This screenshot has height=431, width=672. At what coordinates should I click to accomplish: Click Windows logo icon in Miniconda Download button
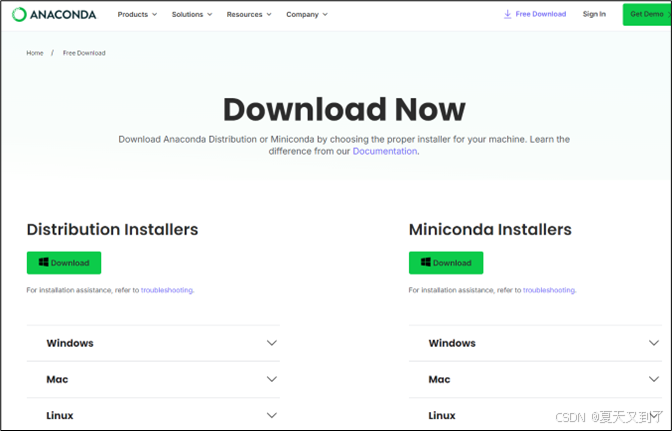[426, 262]
